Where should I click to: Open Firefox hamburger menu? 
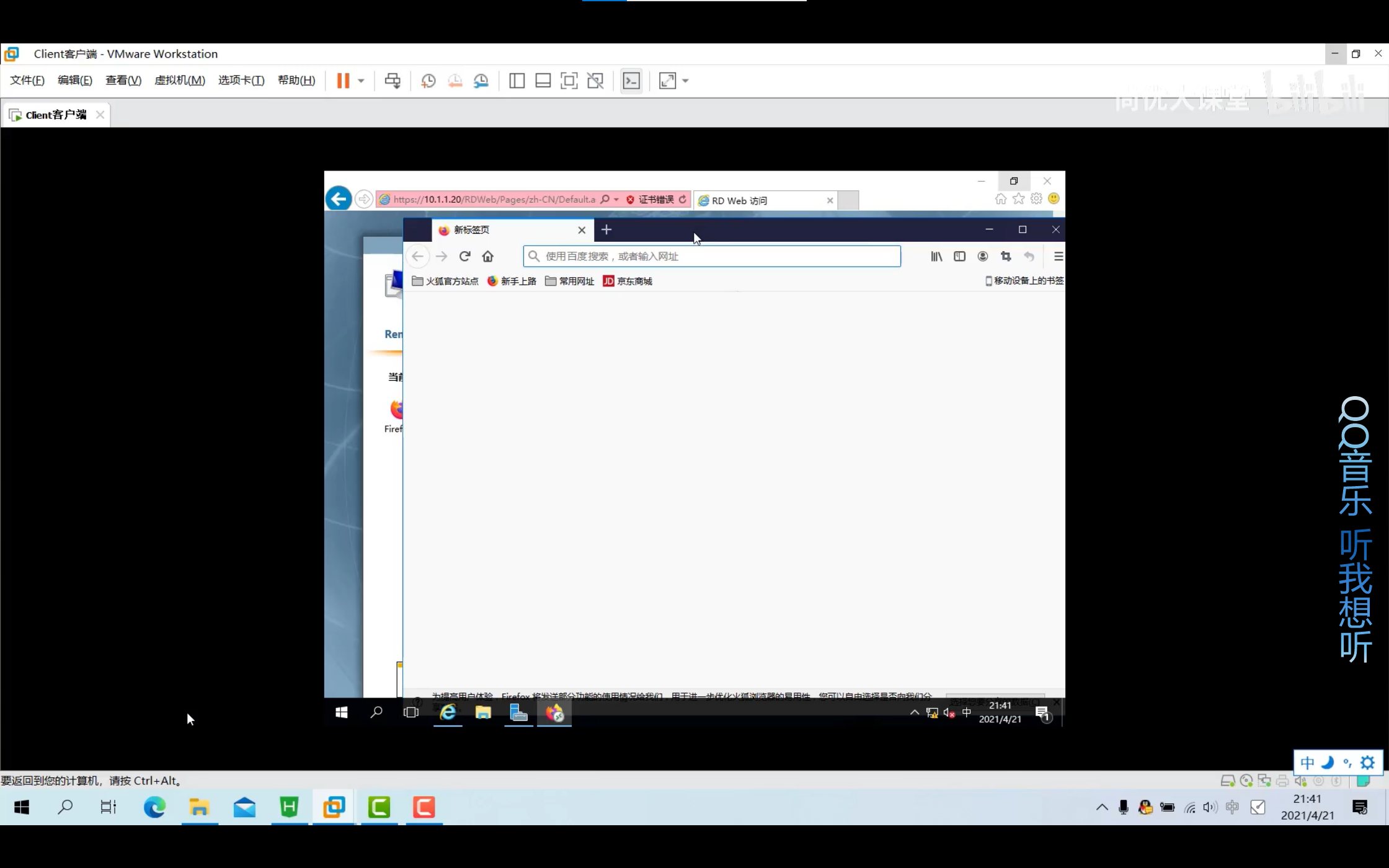[x=1058, y=256]
